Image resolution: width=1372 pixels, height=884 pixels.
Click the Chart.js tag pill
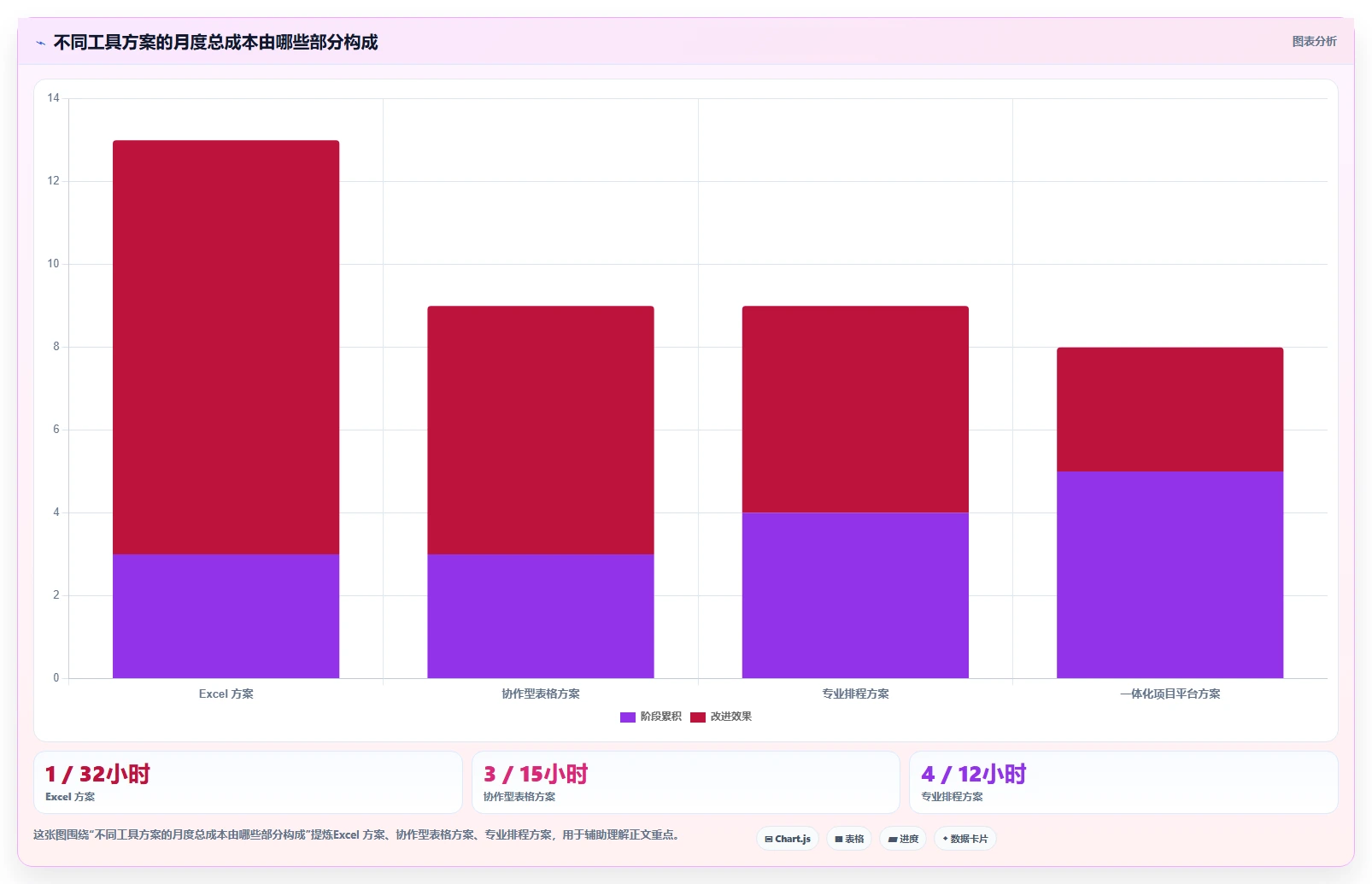788,839
